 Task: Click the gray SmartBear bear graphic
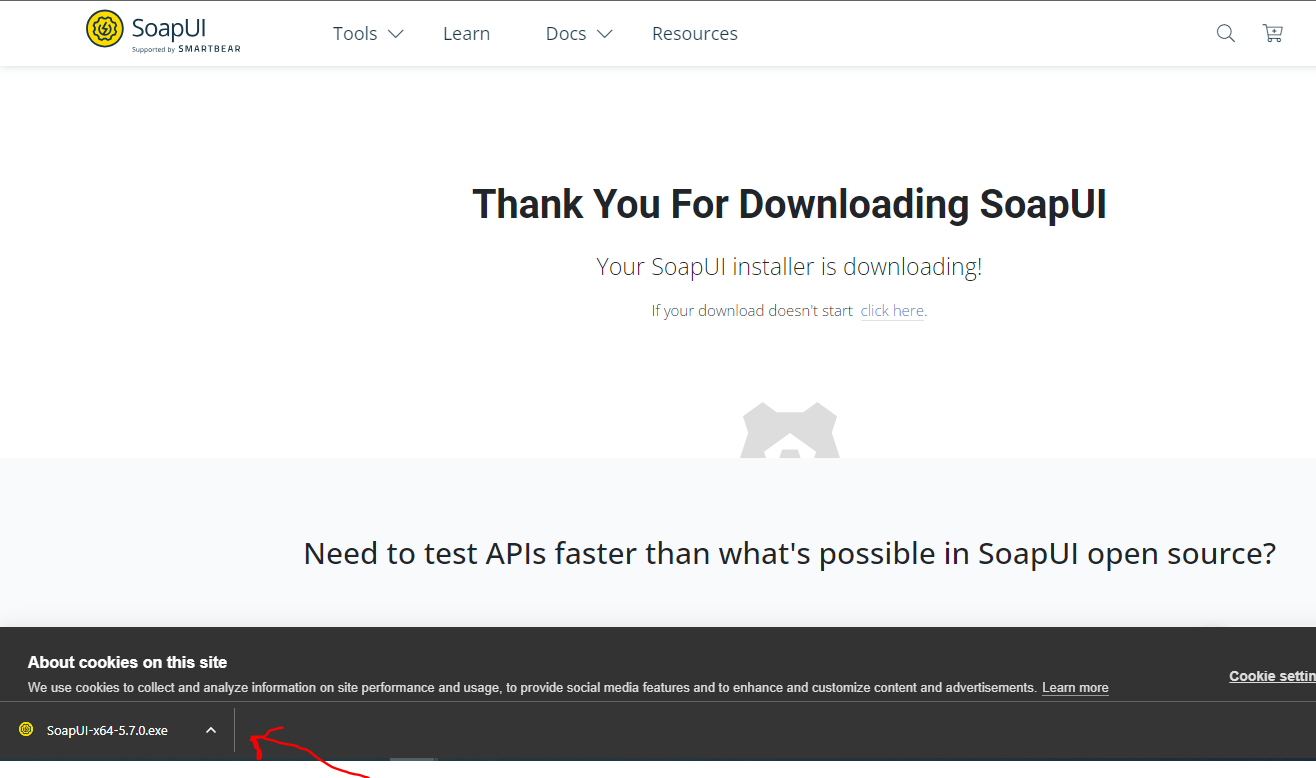[x=790, y=431]
